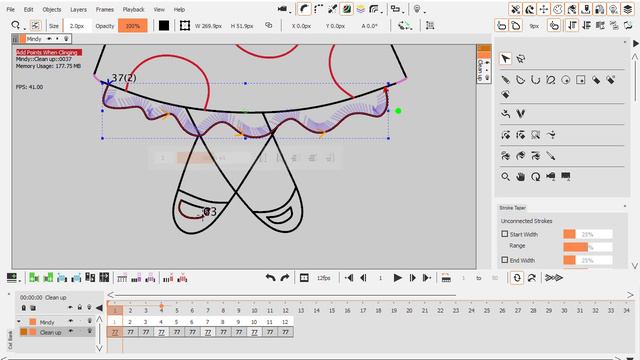
Task: Select the Rotate canvas tool
Action: pos(536,177)
